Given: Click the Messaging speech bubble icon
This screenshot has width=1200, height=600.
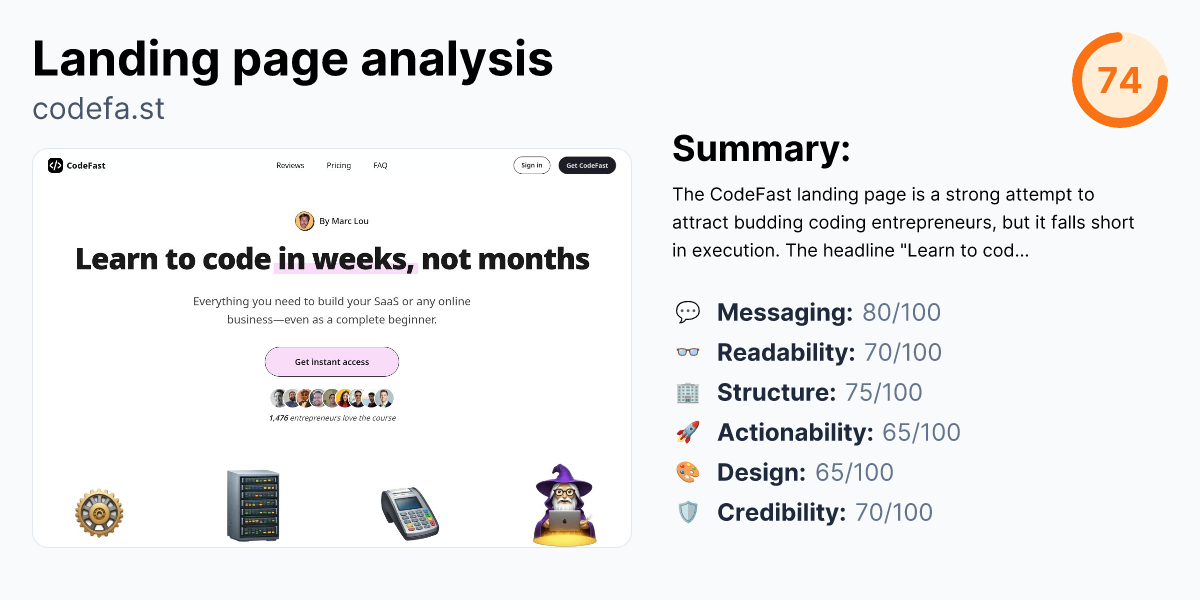Looking at the screenshot, I should (689, 312).
